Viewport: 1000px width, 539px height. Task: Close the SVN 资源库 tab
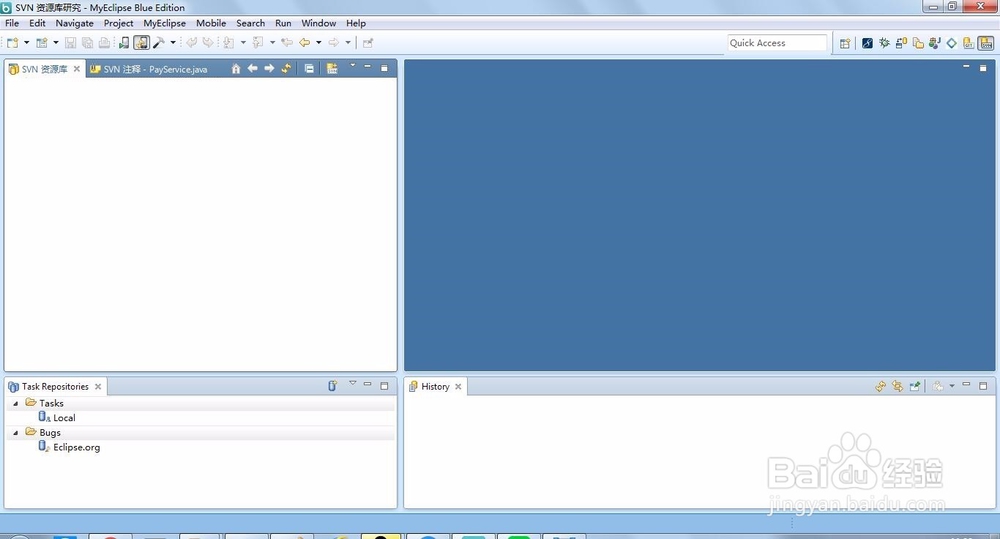pos(77,68)
